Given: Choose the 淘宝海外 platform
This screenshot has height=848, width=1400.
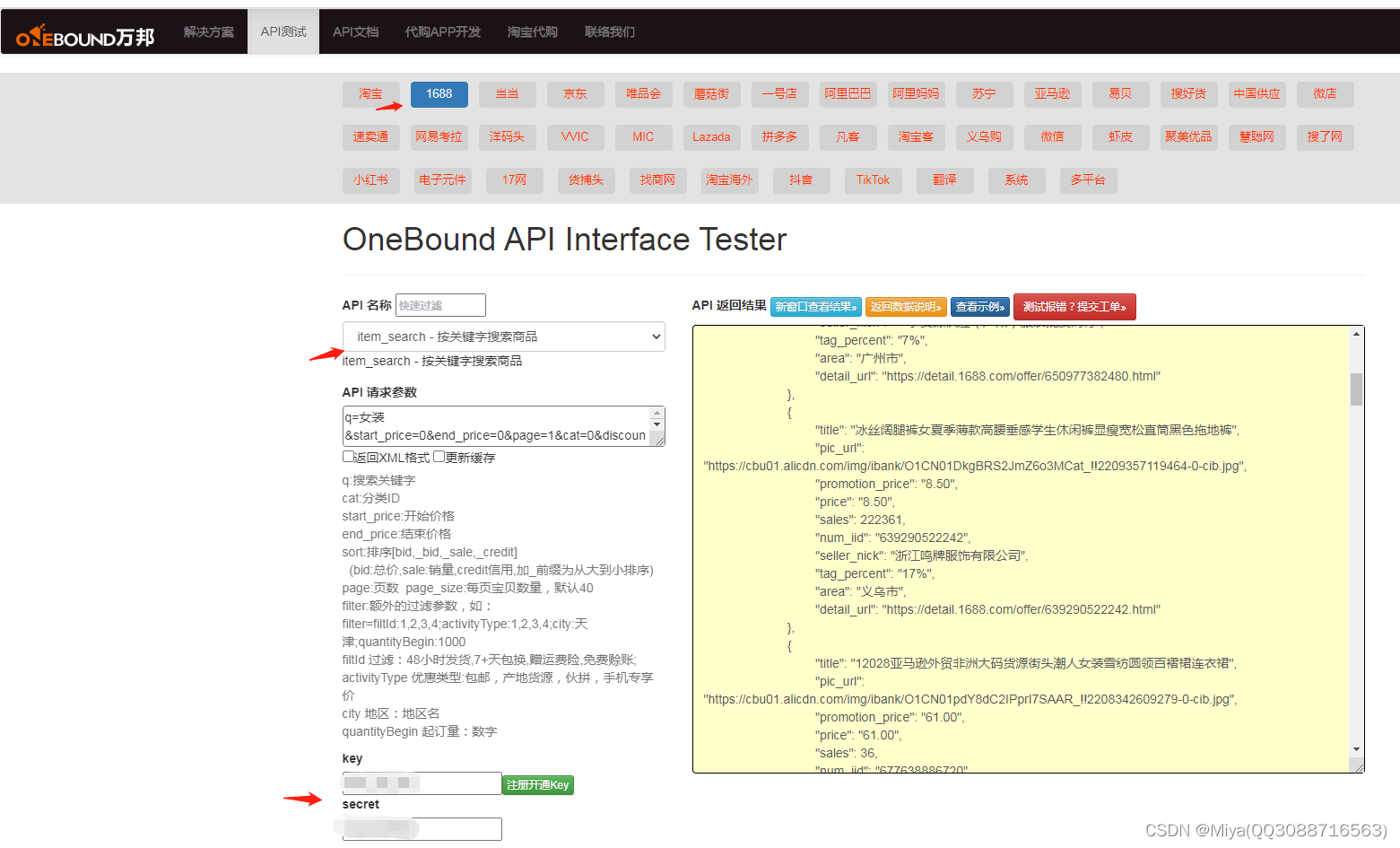Looking at the screenshot, I should [x=730, y=180].
